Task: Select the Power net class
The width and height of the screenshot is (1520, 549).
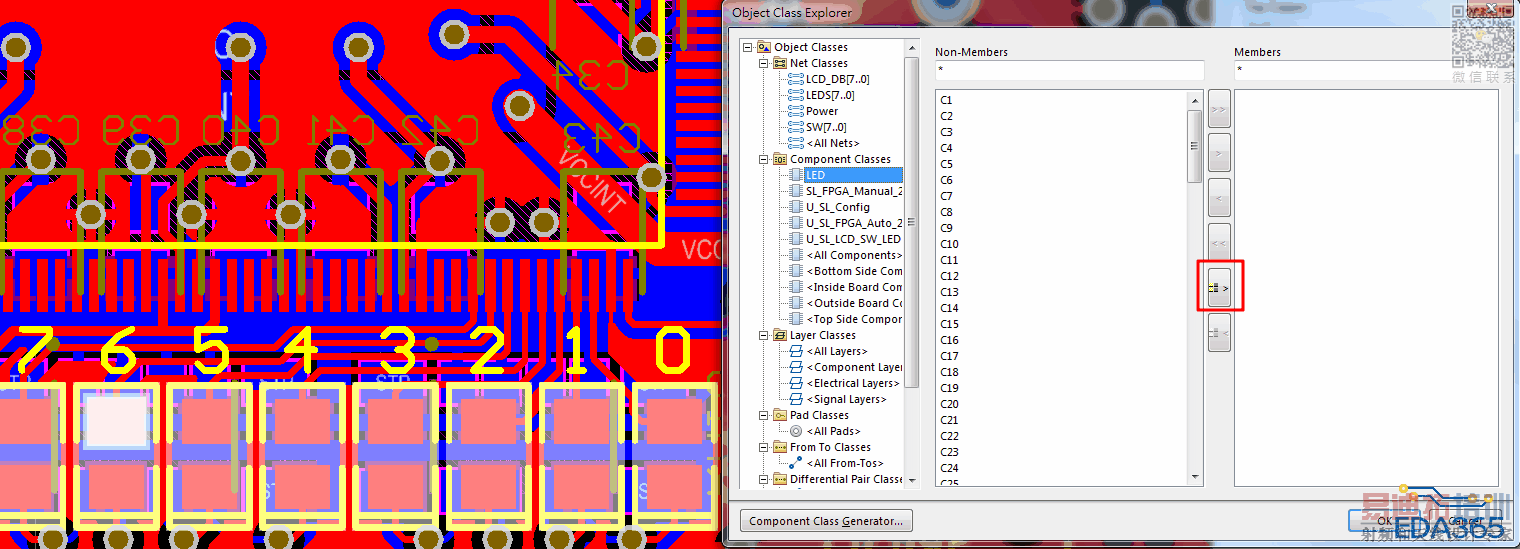Action: pos(822,111)
